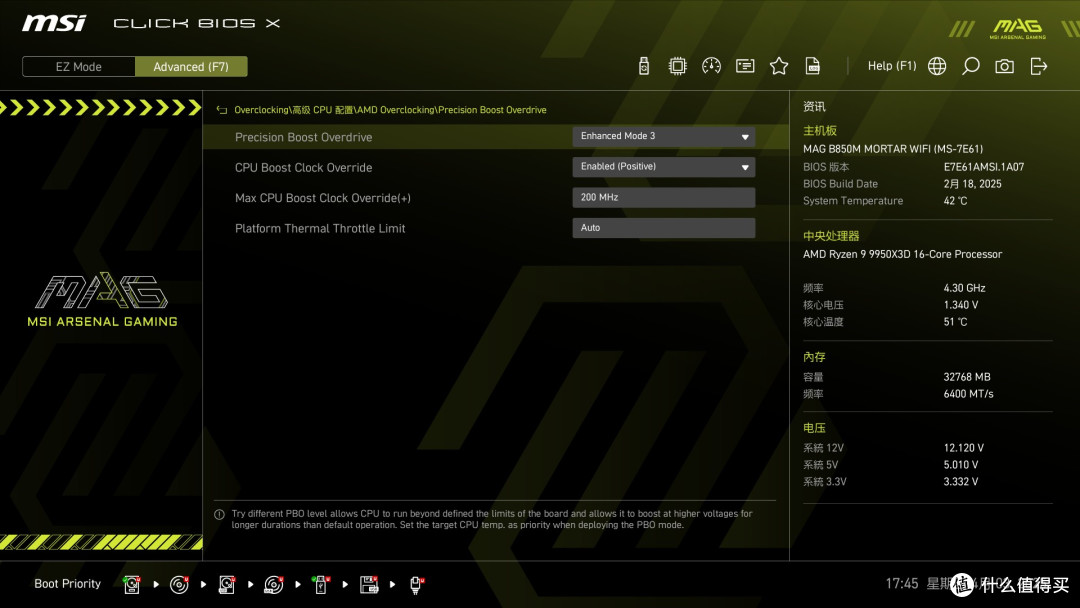Go back using breadcrumb return arrow
Screen dimensions: 1080x608
pos(222,110)
